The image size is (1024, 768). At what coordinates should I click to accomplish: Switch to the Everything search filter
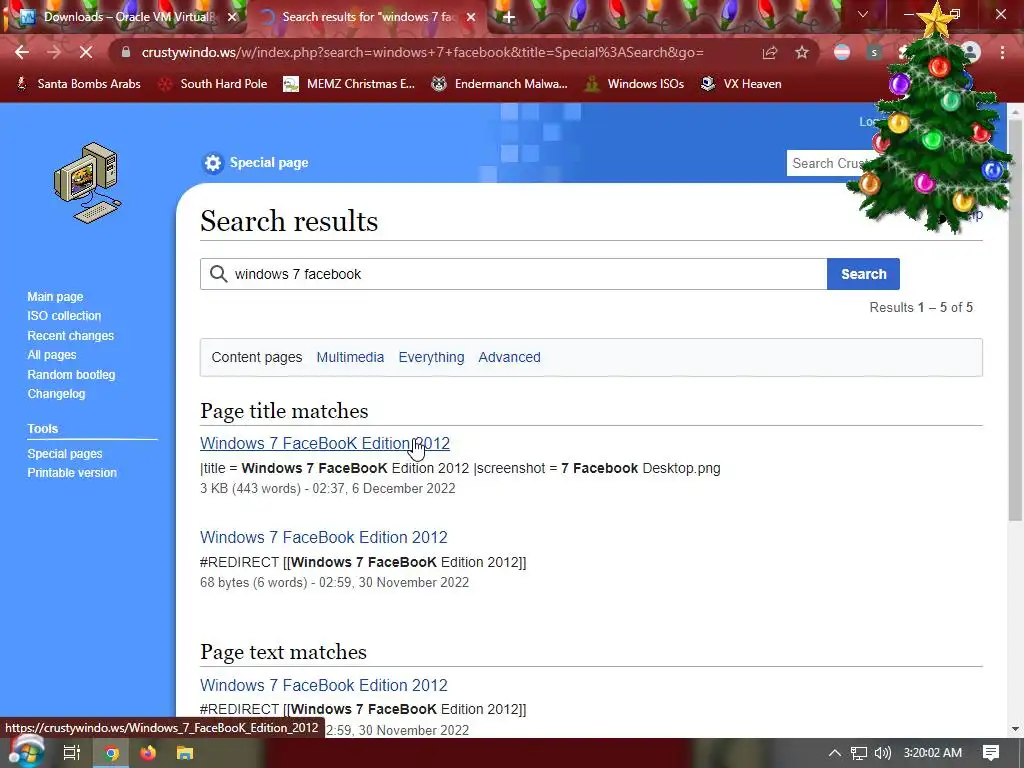click(x=431, y=357)
